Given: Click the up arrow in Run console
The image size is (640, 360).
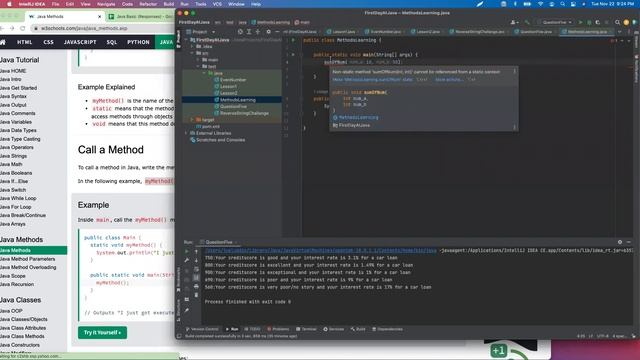Looking at the screenshot, I should [x=196, y=251].
